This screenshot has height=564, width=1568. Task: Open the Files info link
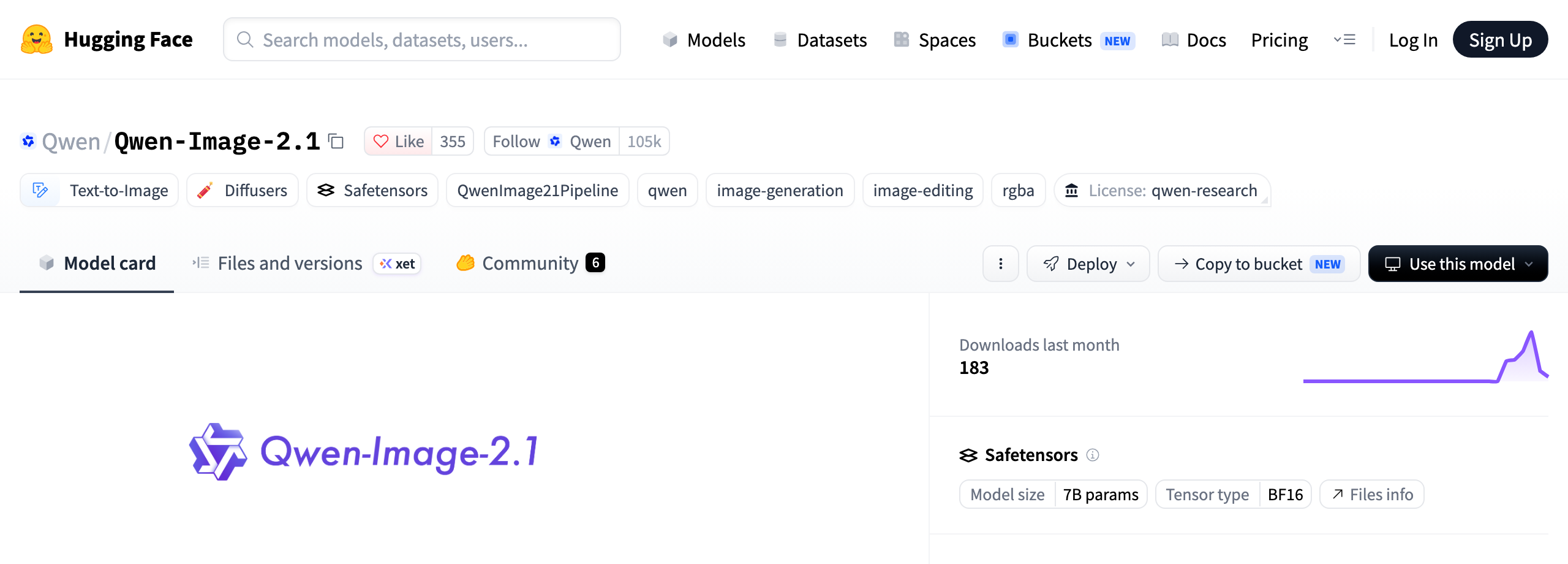tap(1372, 494)
